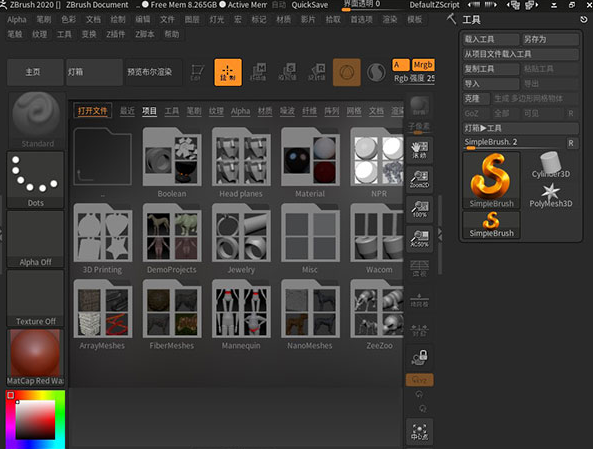Select the large SimpleBrush tool icon

point(491,180)
